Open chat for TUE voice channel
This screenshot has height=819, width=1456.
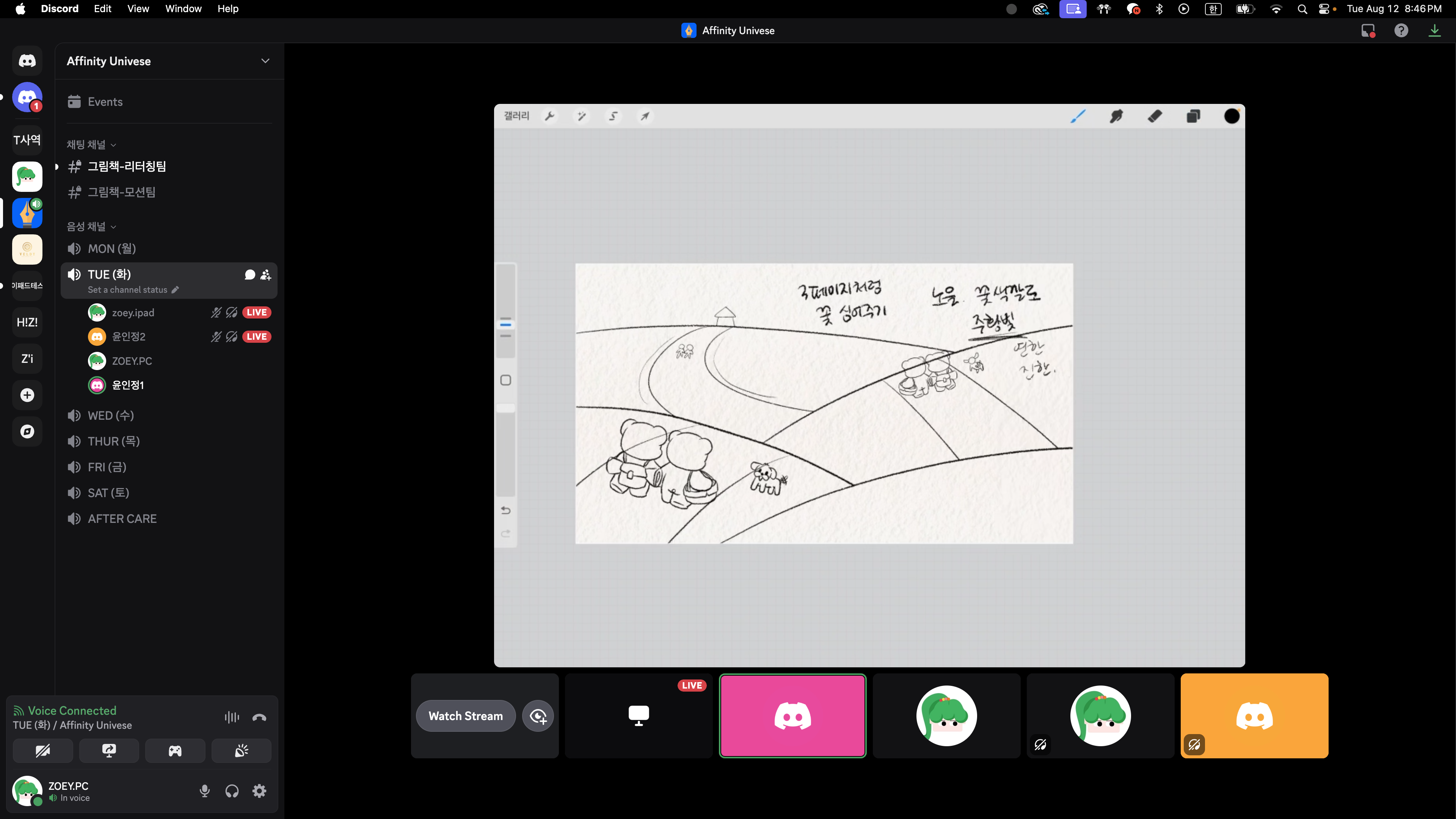250,275
